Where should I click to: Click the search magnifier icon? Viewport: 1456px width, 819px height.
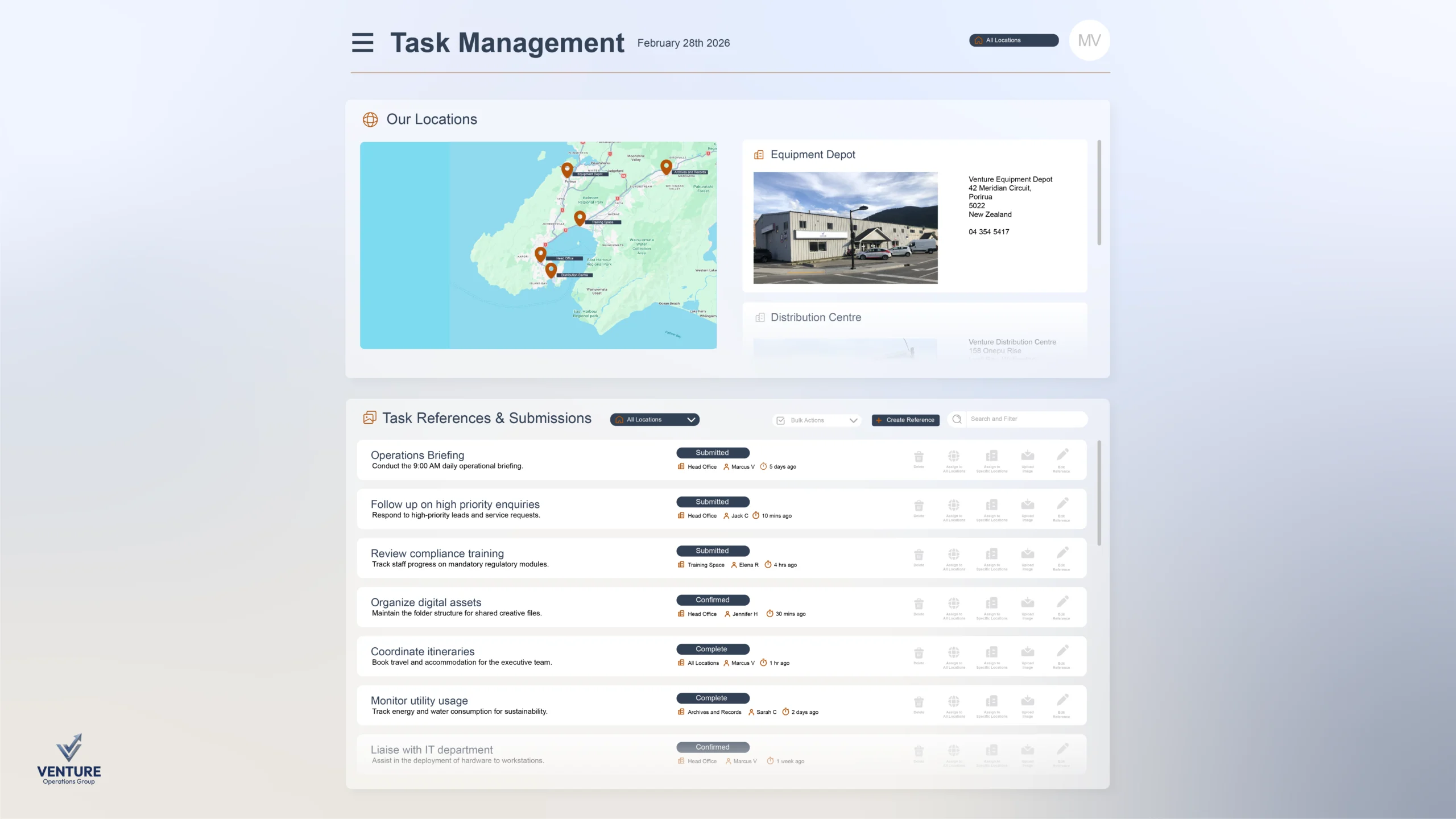tap(957, 419)
